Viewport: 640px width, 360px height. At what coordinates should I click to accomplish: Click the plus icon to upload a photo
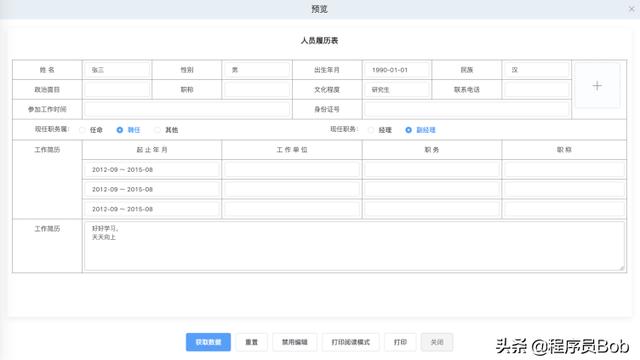(597, 86)
